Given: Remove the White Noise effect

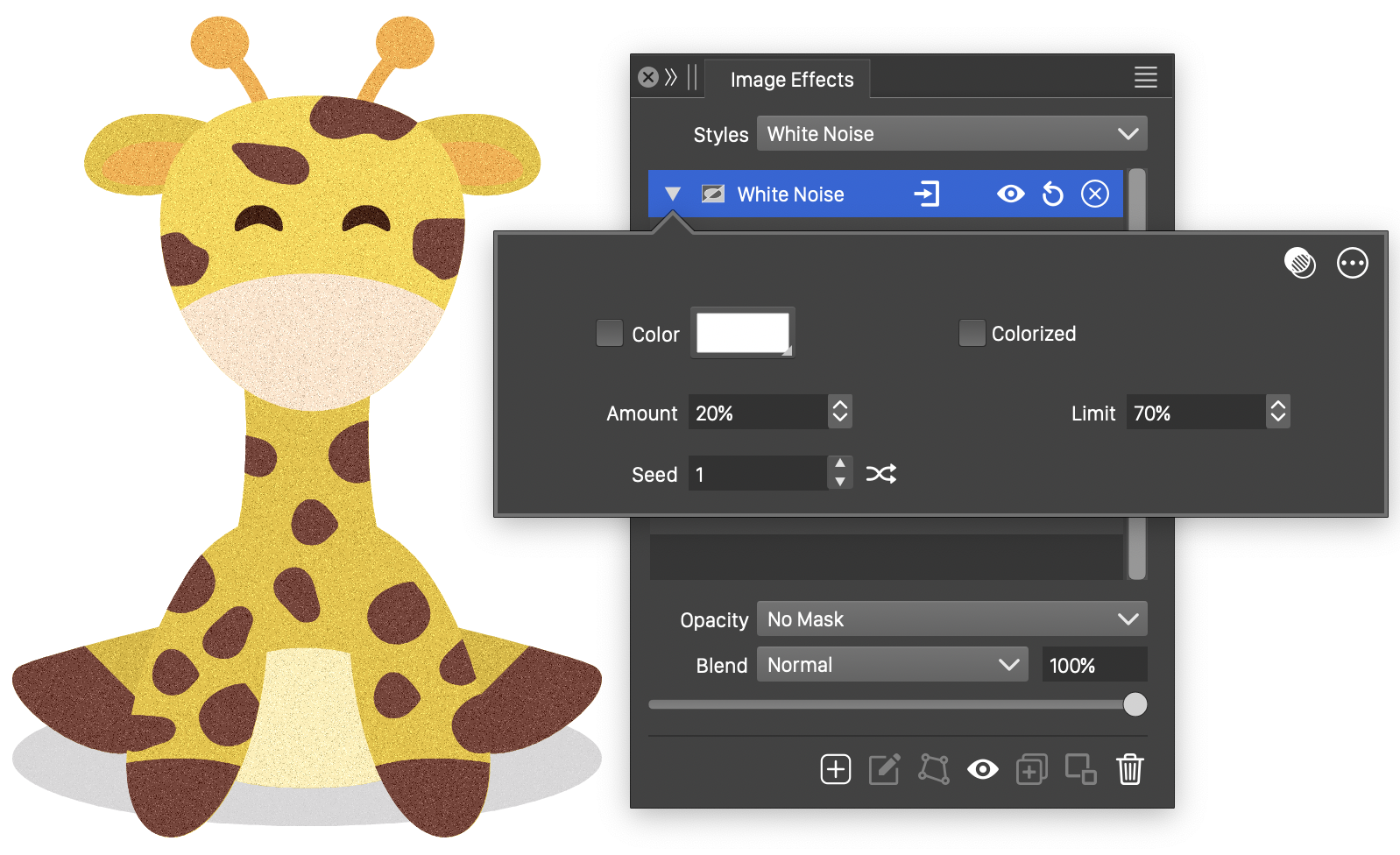Looking at the screenshot, I should click(1094, 194).
